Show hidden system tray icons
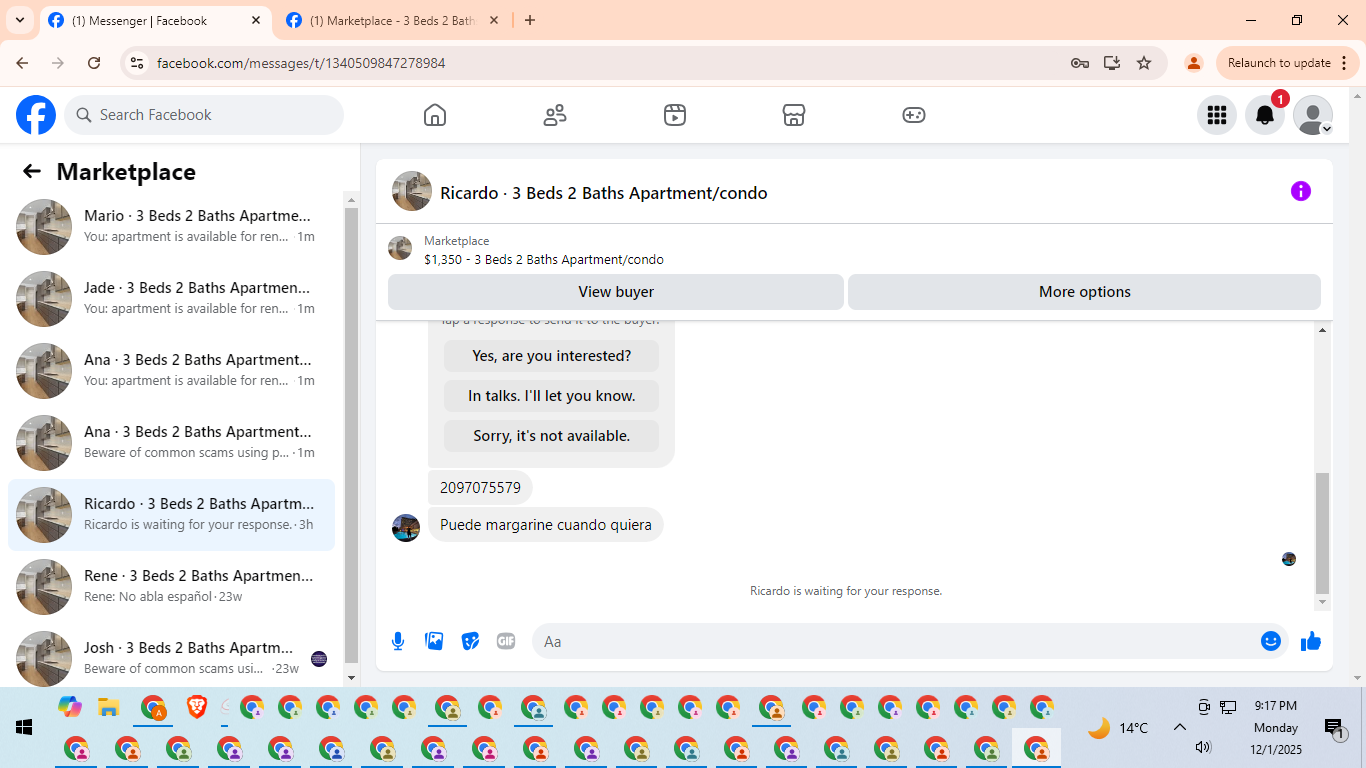The width and height of the screenshot is (1366, 768). 1180,728
